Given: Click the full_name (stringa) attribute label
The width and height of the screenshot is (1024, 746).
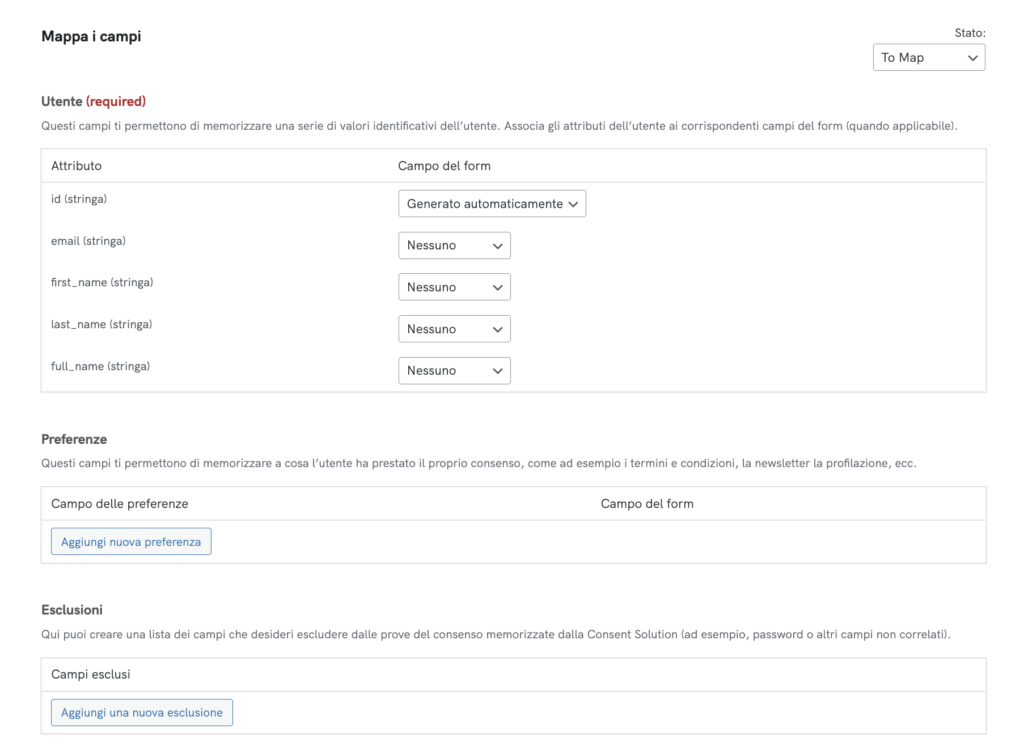Looking at the screenshot, I should coord(100,367).
